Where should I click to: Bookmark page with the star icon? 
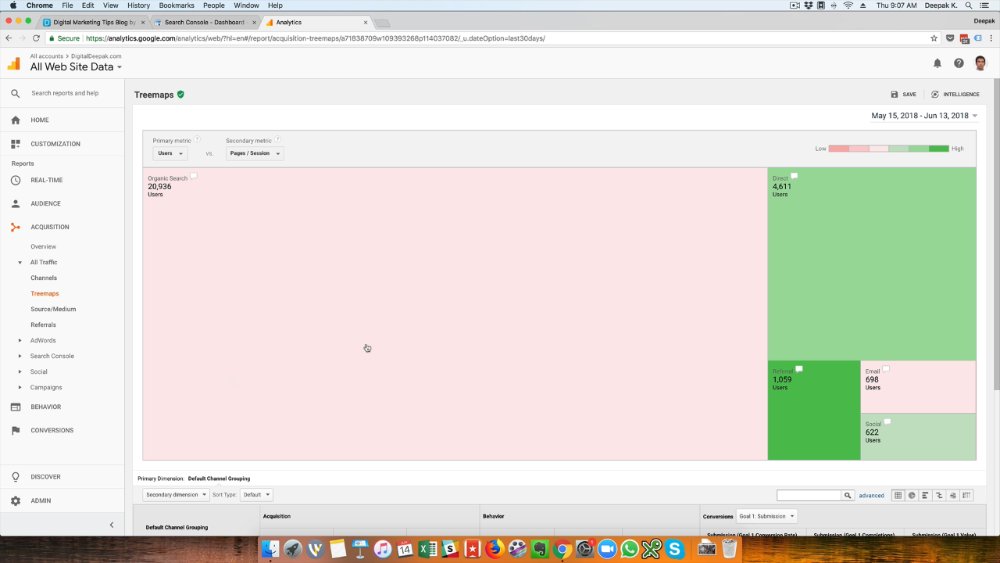[934, 38]
